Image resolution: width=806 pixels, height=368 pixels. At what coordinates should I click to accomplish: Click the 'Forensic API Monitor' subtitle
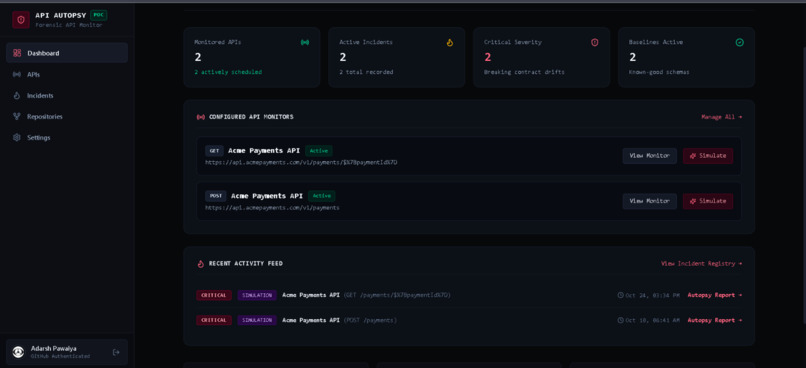(69, 25)
